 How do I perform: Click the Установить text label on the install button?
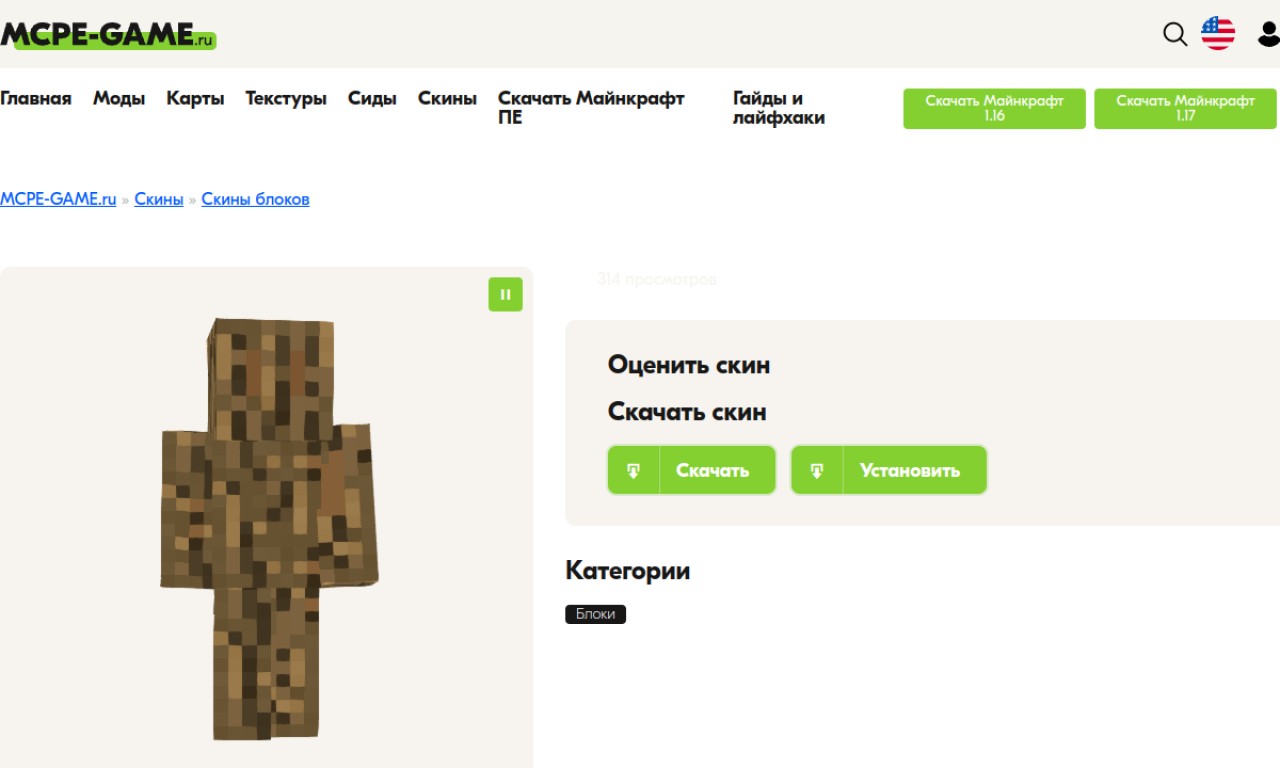(x=910, y=470)
